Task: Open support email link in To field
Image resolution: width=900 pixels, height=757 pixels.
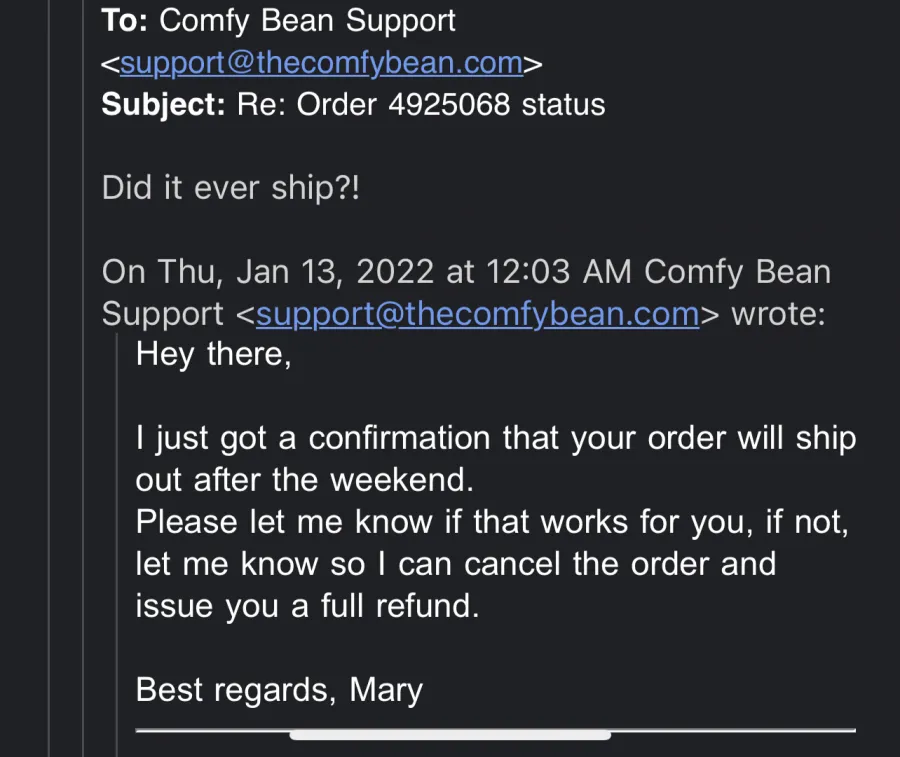Action: (x=321, y=63)
